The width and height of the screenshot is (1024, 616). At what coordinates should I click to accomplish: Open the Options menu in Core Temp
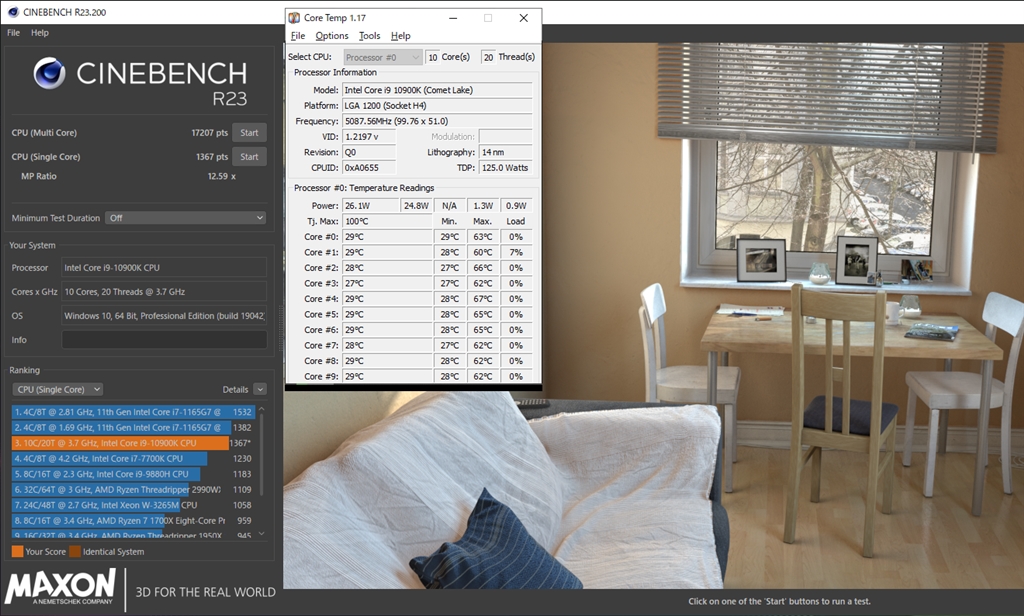coord(331,35)
